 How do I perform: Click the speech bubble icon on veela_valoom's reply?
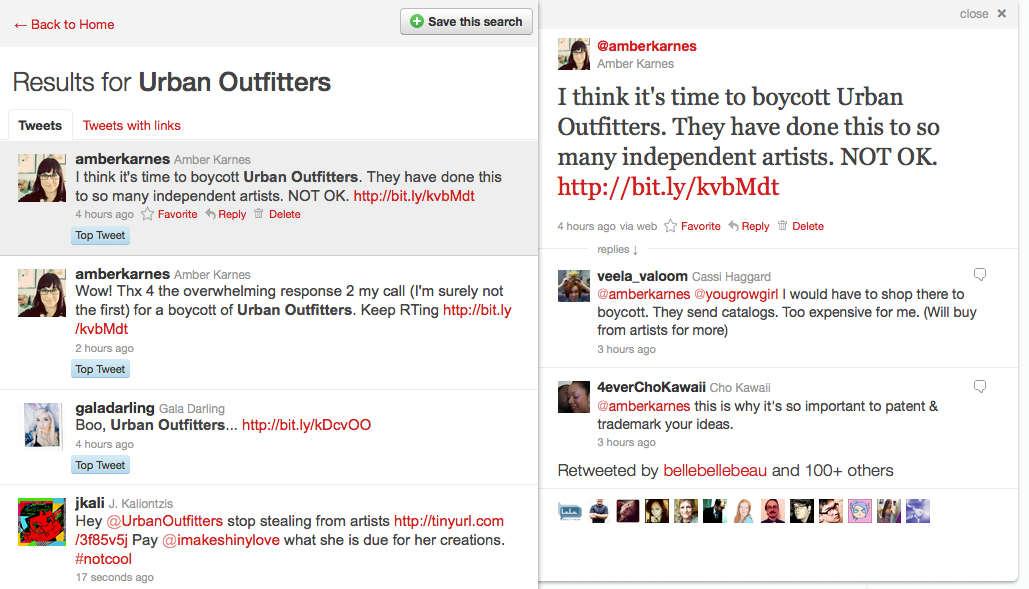[980, 274]
